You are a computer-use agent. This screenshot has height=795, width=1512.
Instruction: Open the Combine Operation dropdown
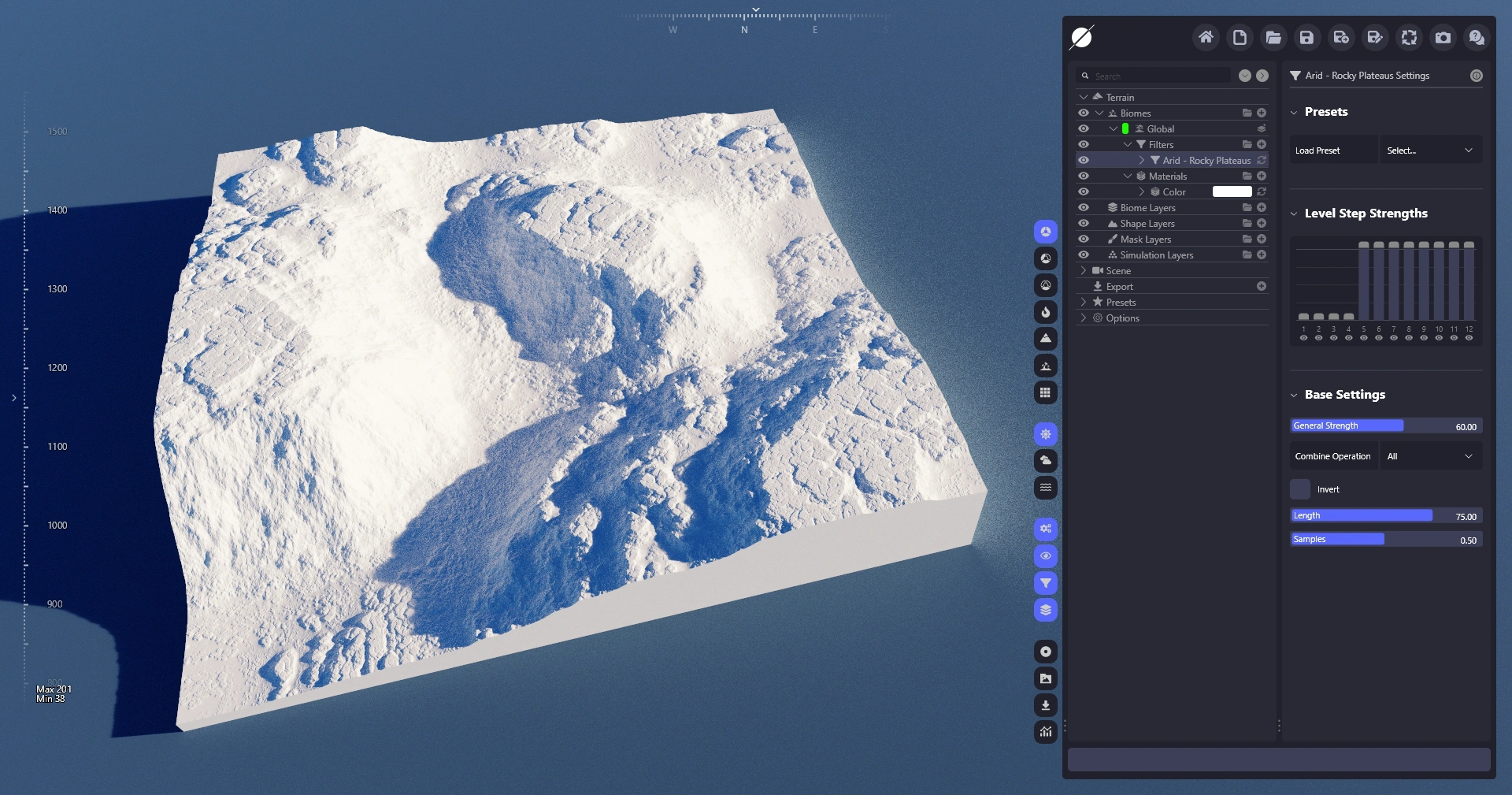coord(1430,456)
